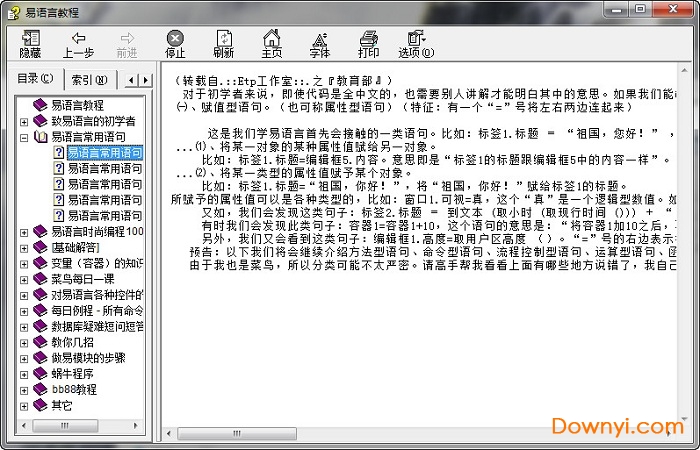Select the 数据库疑难短问短答 tree item

click(x=97, y=326)
